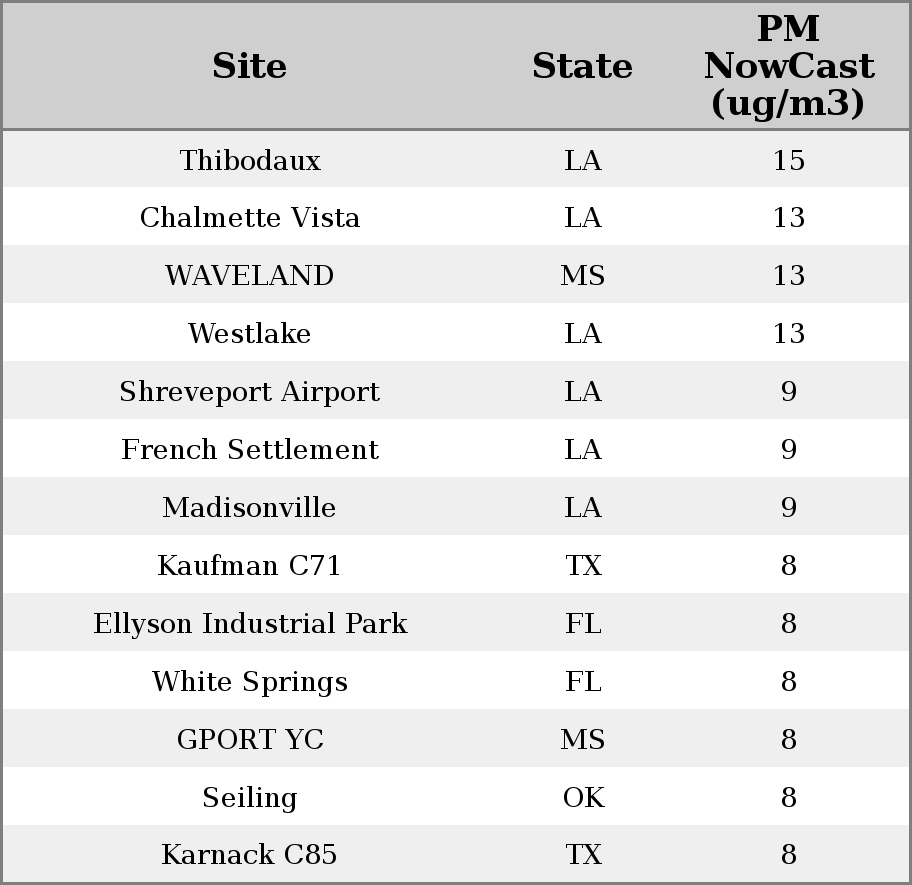
Task: Click the MS state cell for WAVELAND
Action: (x=583, y=276)
